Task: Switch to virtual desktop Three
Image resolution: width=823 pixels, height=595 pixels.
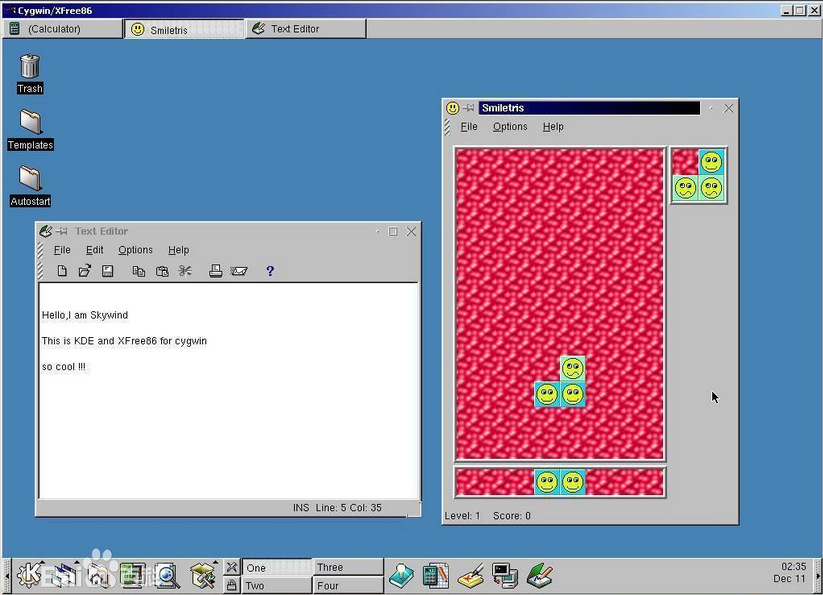Action: coord(348,567)
